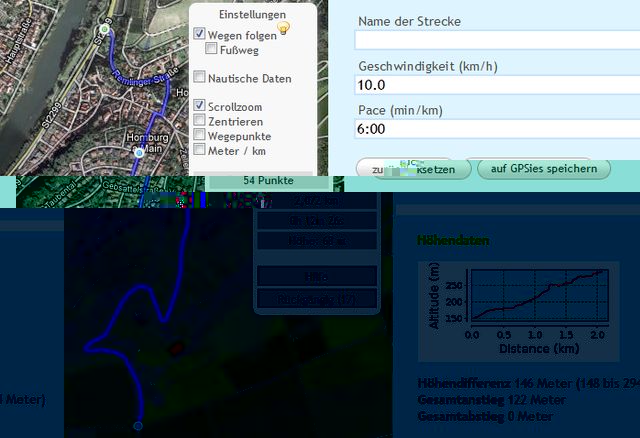The image size is (640, 438).
Task: Enable the Nautische Daten checkbox
Action: coord(200,77)
